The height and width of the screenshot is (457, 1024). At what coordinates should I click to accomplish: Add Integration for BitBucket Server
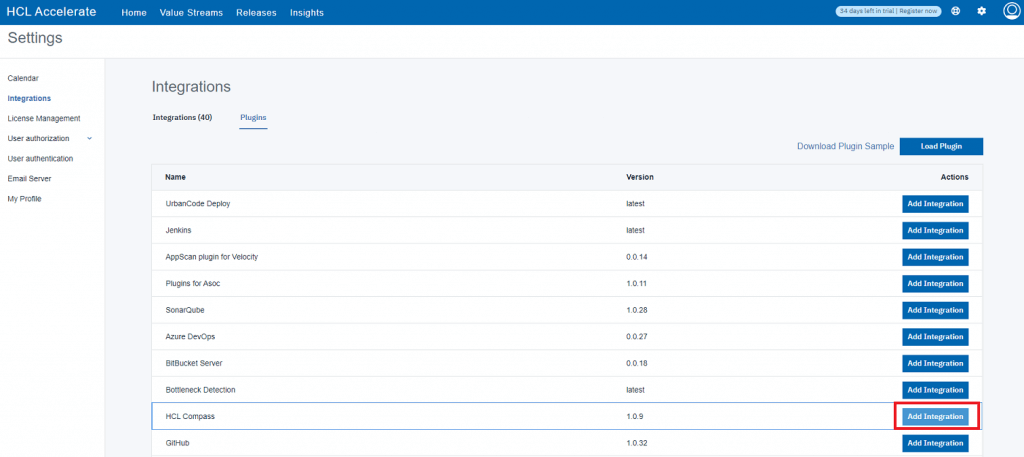click(935, 363)
